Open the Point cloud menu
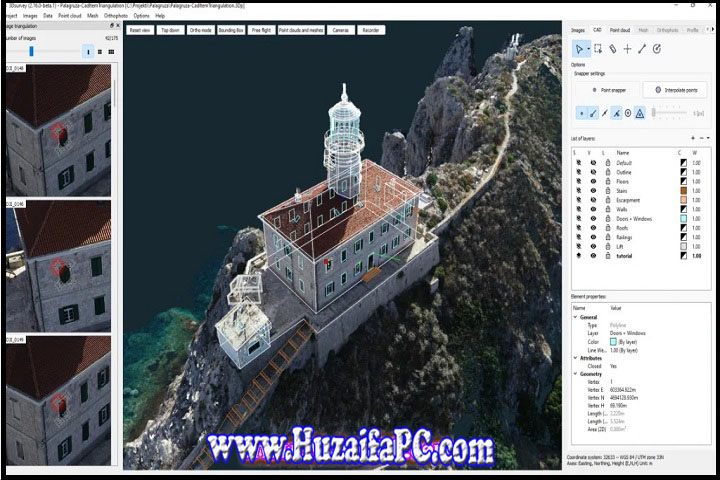Screen dimensions: 720x480 [70, 16]
